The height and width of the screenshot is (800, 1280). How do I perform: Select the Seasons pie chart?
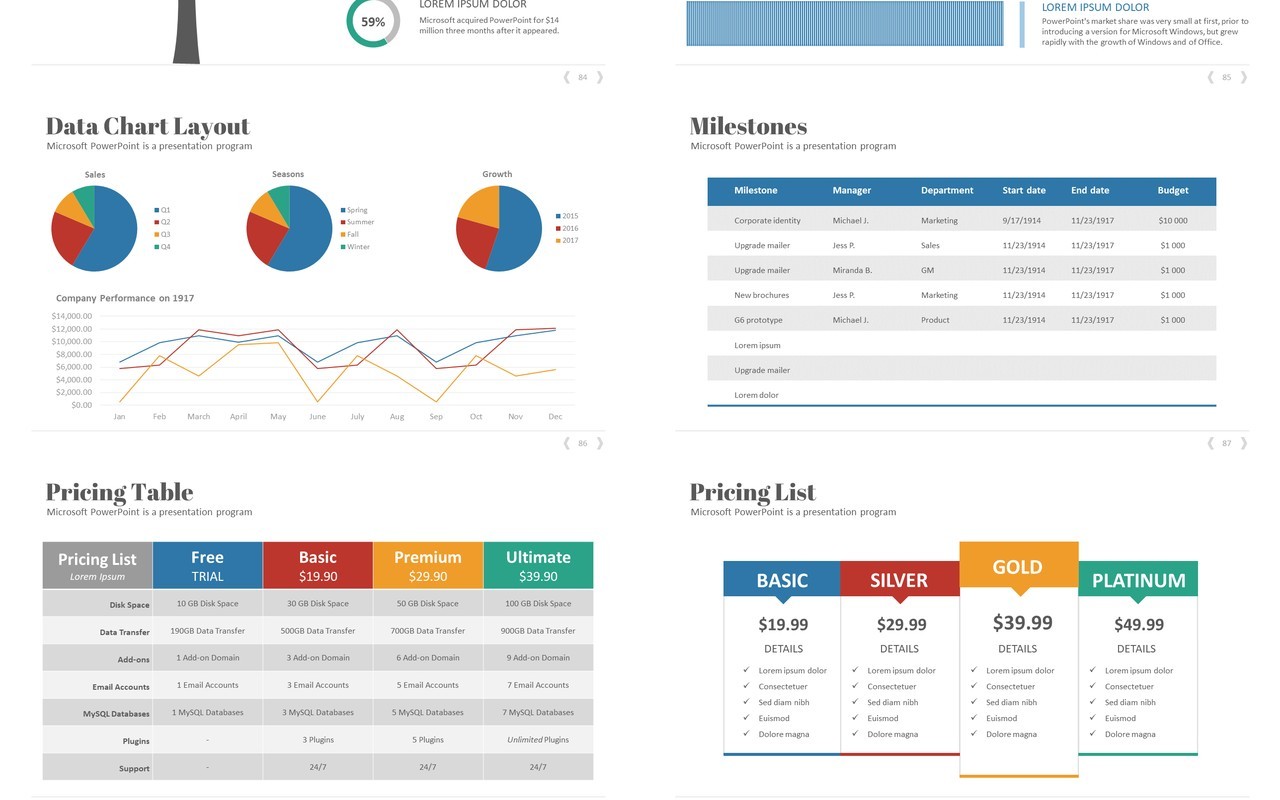coord(289,229)
